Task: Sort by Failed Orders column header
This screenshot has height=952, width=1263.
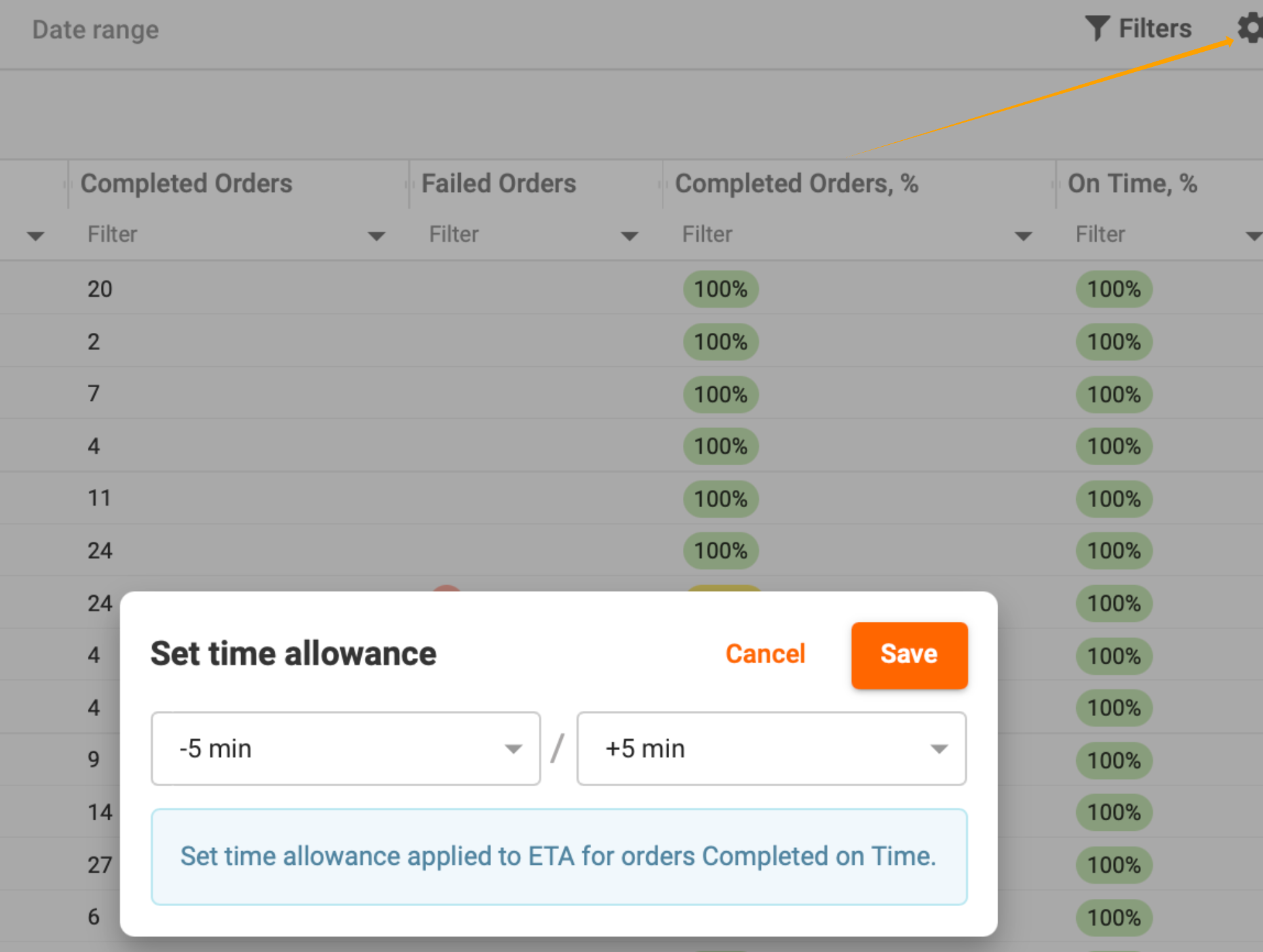Action: [498, 183]
